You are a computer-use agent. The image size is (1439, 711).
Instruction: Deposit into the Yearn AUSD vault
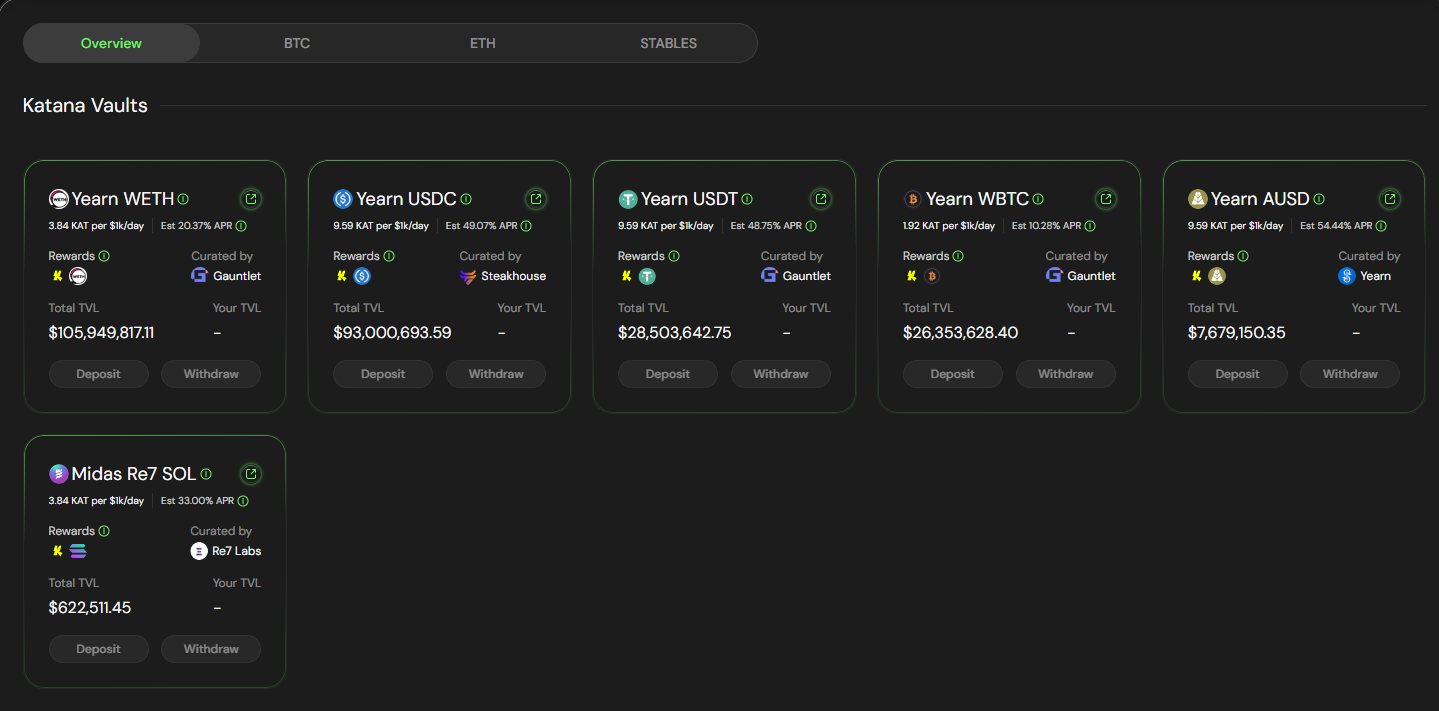[1237, 374]
